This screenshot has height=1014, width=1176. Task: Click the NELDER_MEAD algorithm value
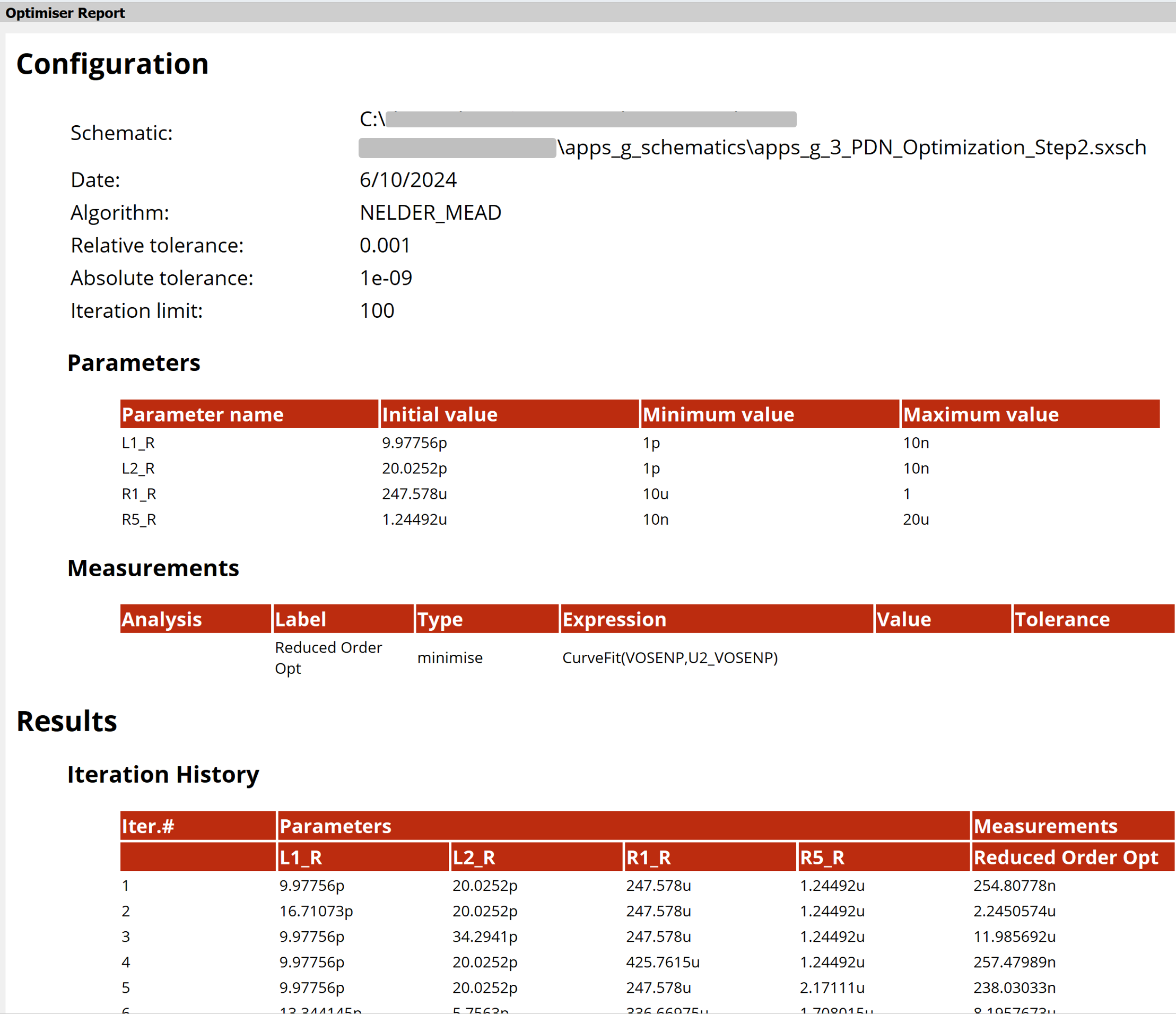click(x=430, y=212)
